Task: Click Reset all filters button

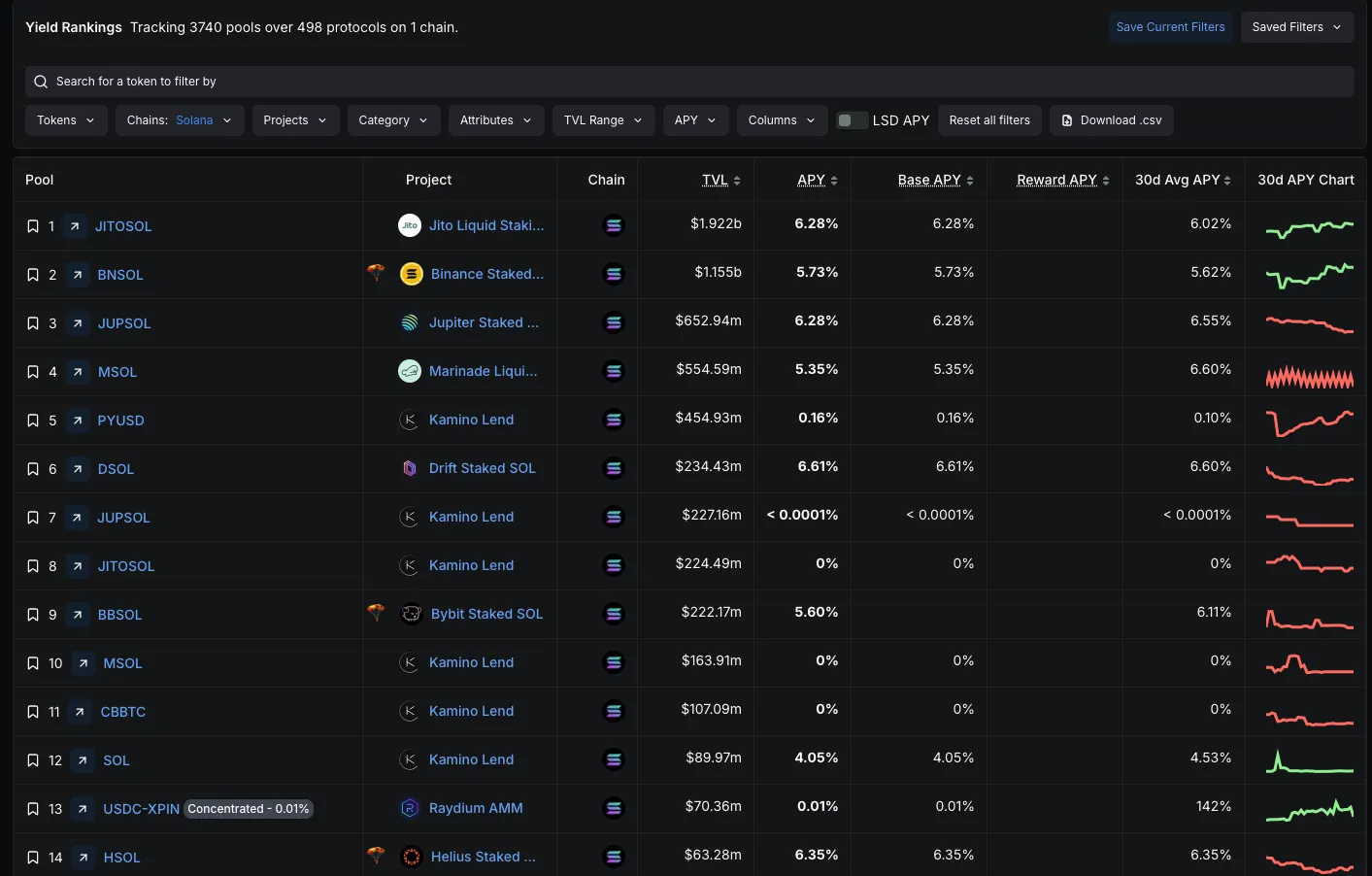Action: tap(989, 120)
